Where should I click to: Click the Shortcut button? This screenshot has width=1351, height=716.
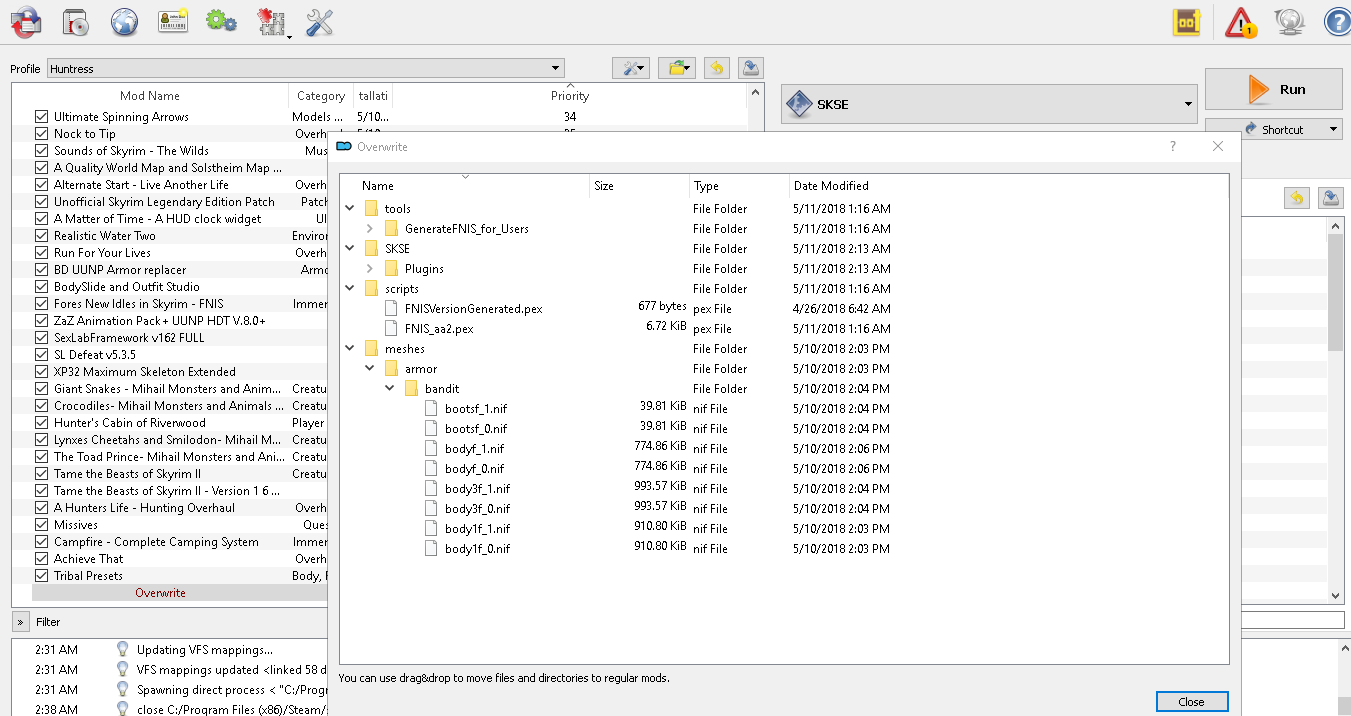click(x=1274, y=129)
